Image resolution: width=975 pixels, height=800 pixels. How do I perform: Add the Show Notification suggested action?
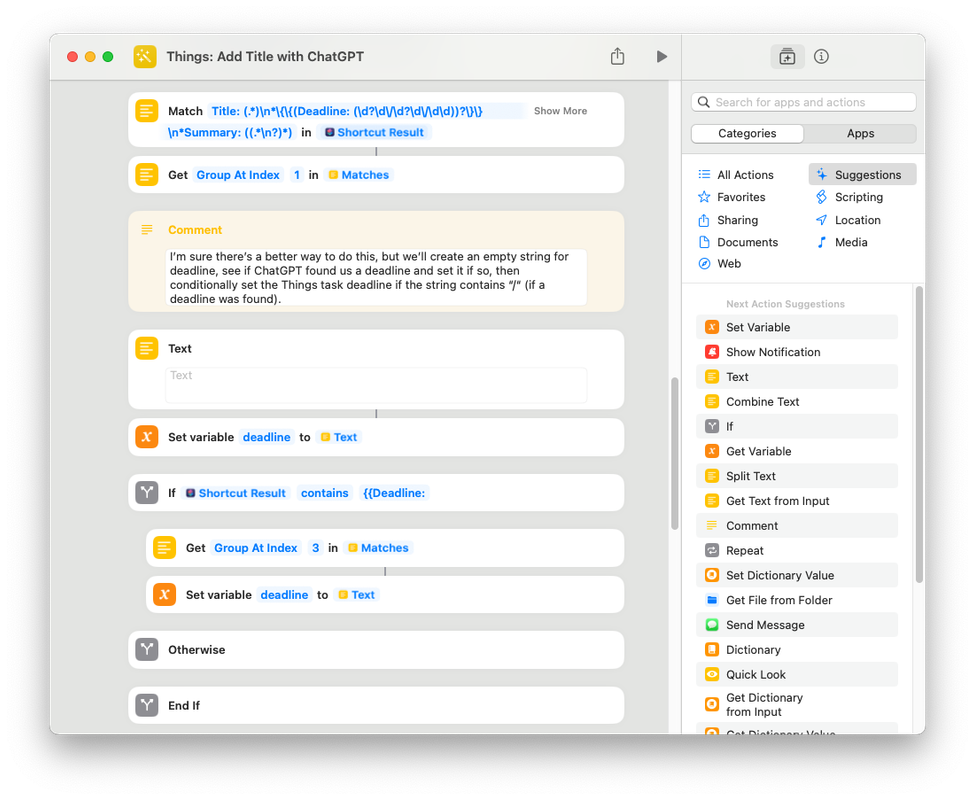coord(797,352)
